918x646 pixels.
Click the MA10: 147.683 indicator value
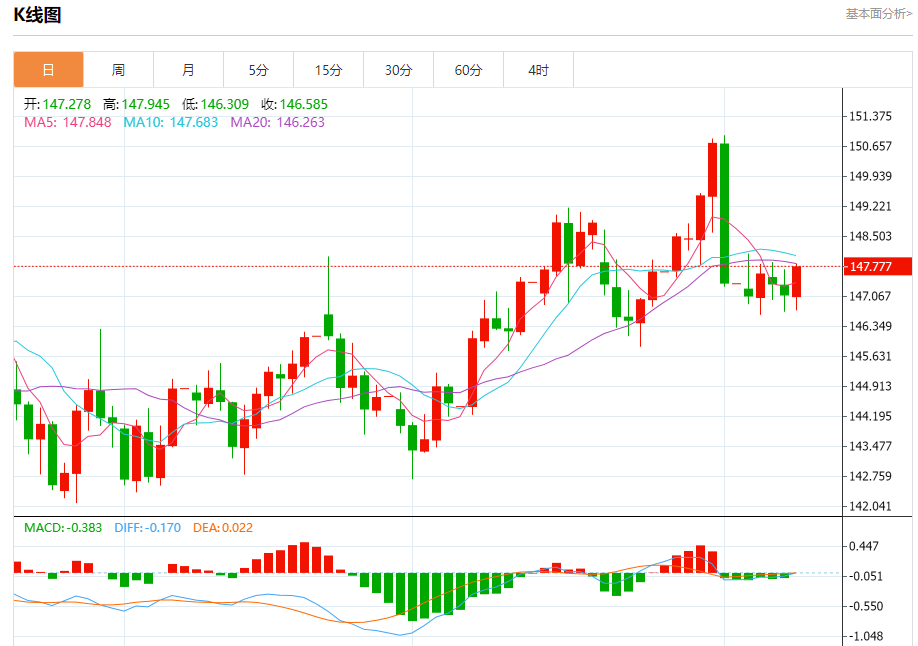tap(170, 122)
